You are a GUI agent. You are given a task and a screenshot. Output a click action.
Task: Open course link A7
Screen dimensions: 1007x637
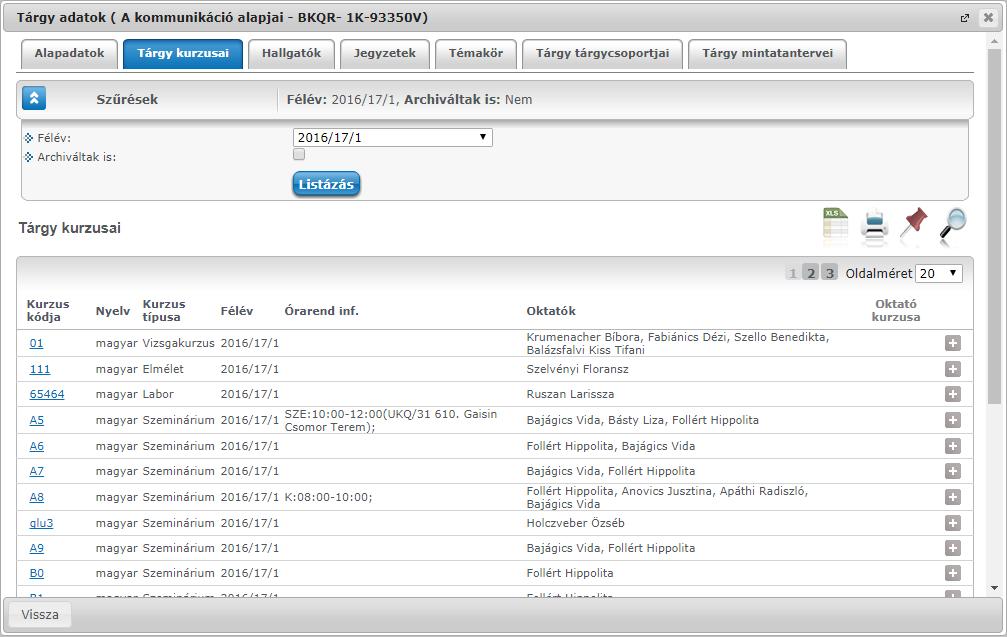[x=37, y=471]
